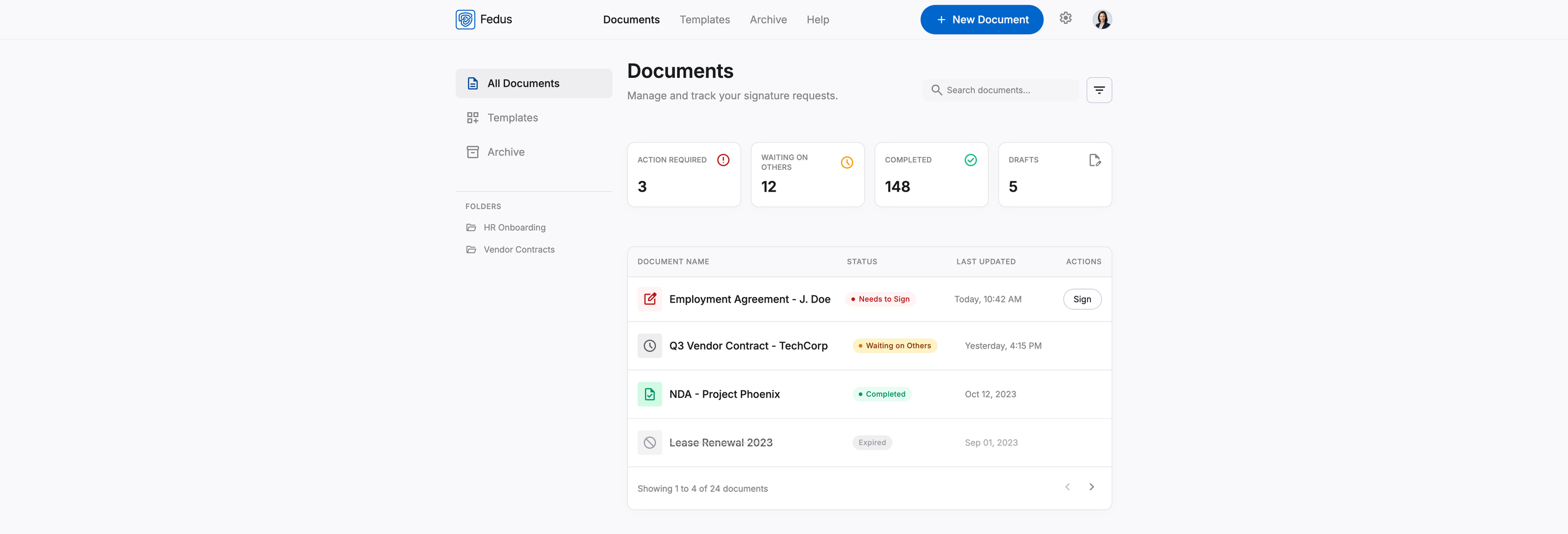Open settings via the gear icon
This screenshot has height=534, width=1568.
pyautogui.click(x=1065, y=18)
